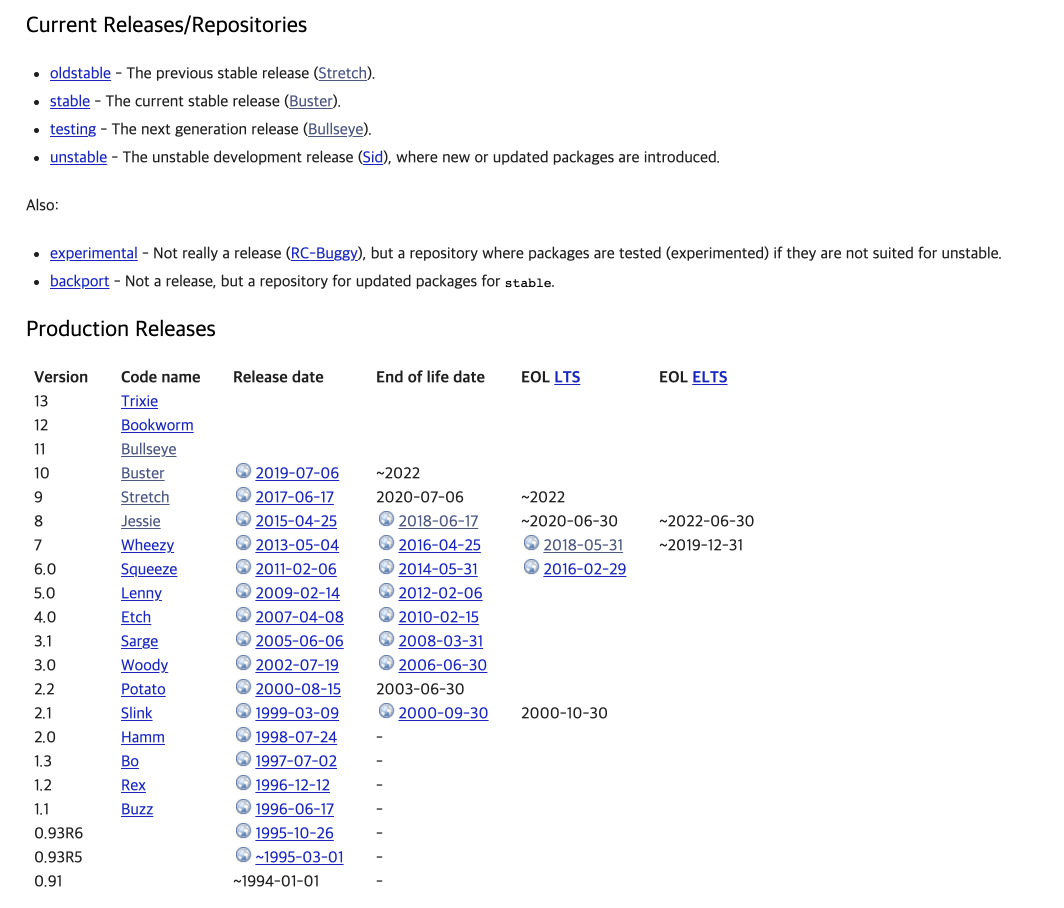This screenshot has width=1064, height=908.
Task: Click the globe icon beside 2018-05-31
Action: tap(531, 543)
